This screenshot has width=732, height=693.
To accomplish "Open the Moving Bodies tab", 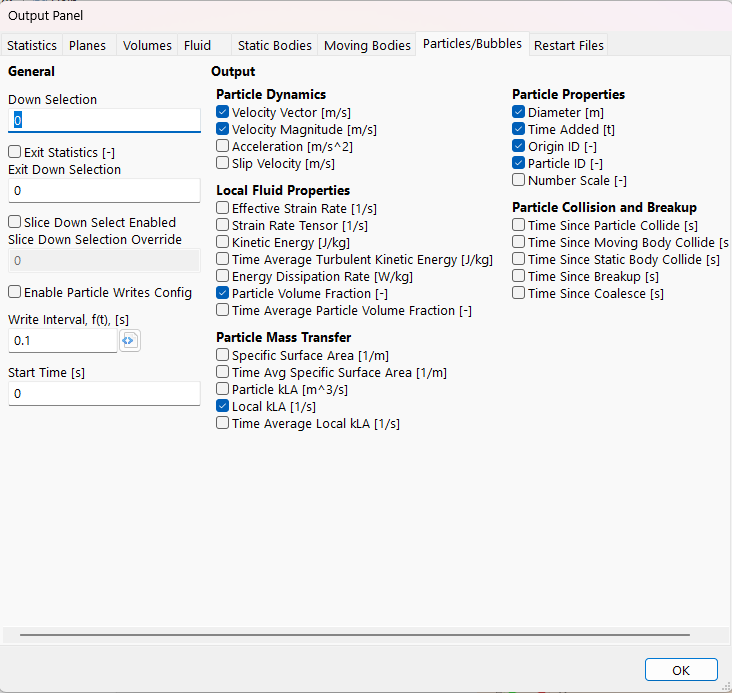I will (x=367, y=45).
